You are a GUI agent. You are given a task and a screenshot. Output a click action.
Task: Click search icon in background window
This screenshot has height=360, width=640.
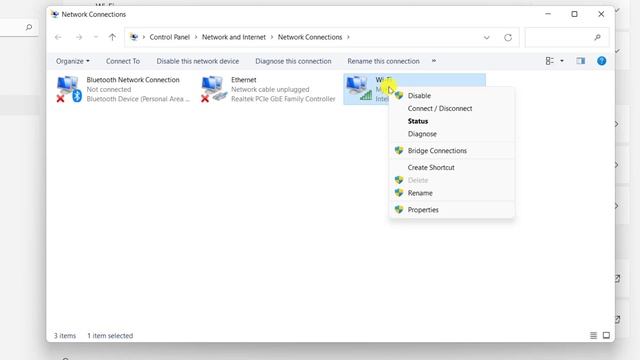coord(29,27)
